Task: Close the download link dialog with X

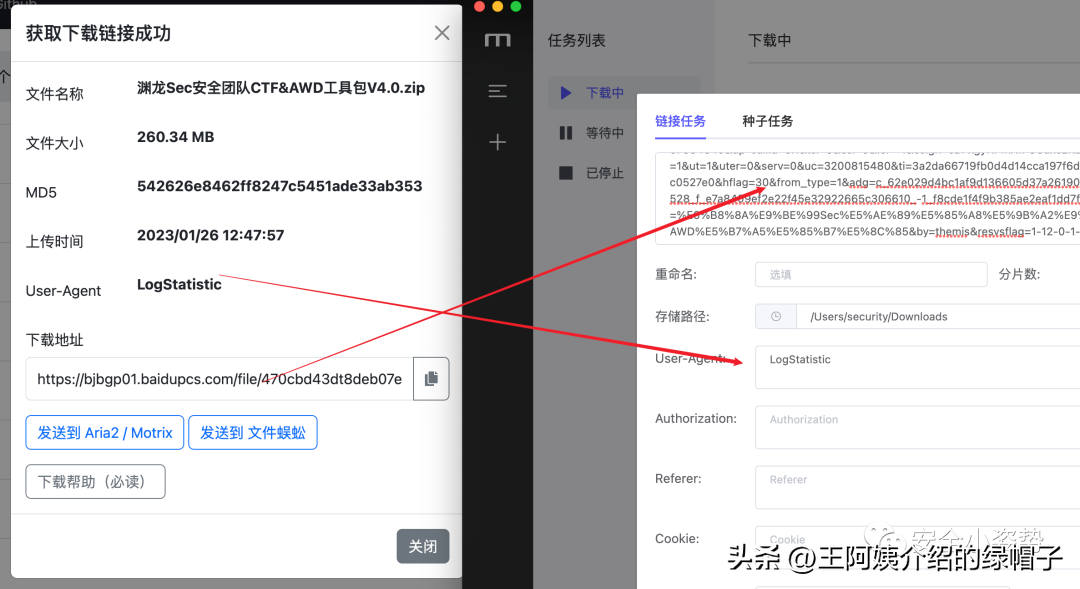Action: point(442,32)
